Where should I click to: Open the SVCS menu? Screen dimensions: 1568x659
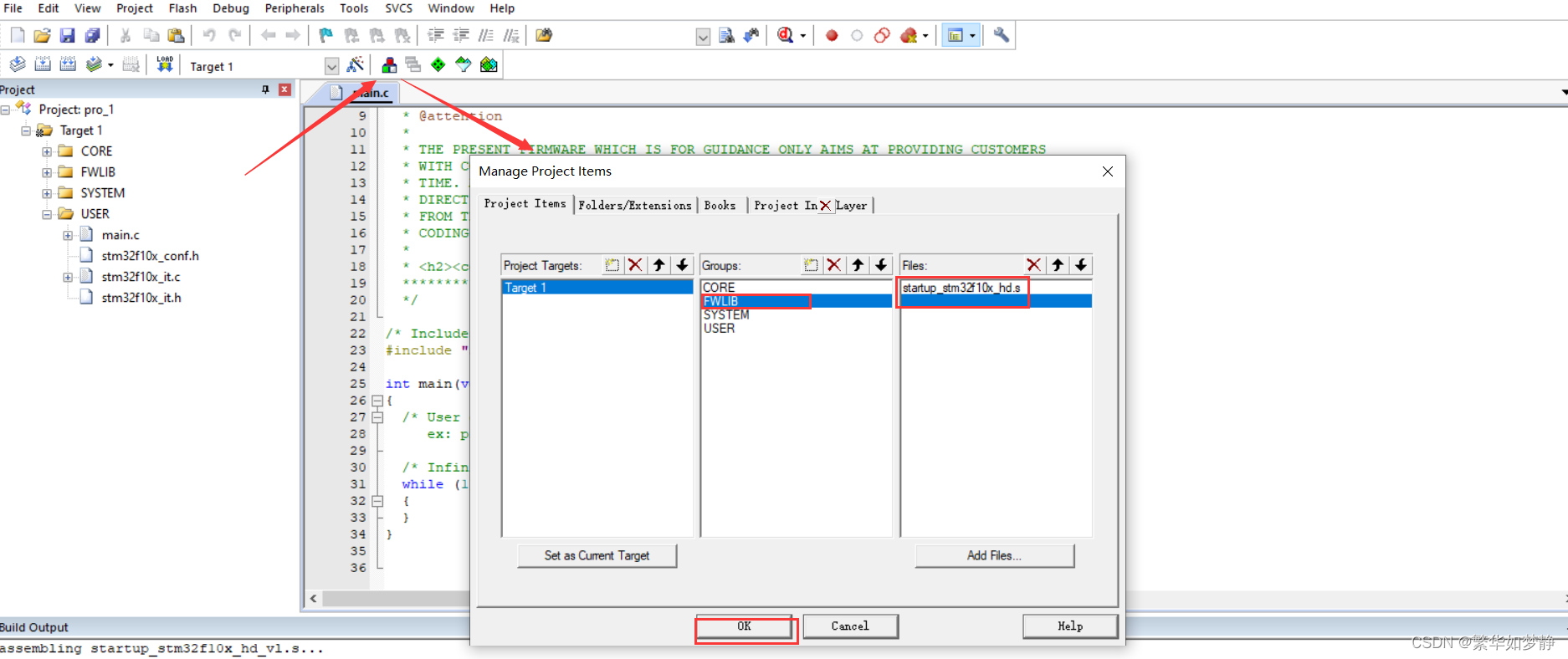point(398,8)
